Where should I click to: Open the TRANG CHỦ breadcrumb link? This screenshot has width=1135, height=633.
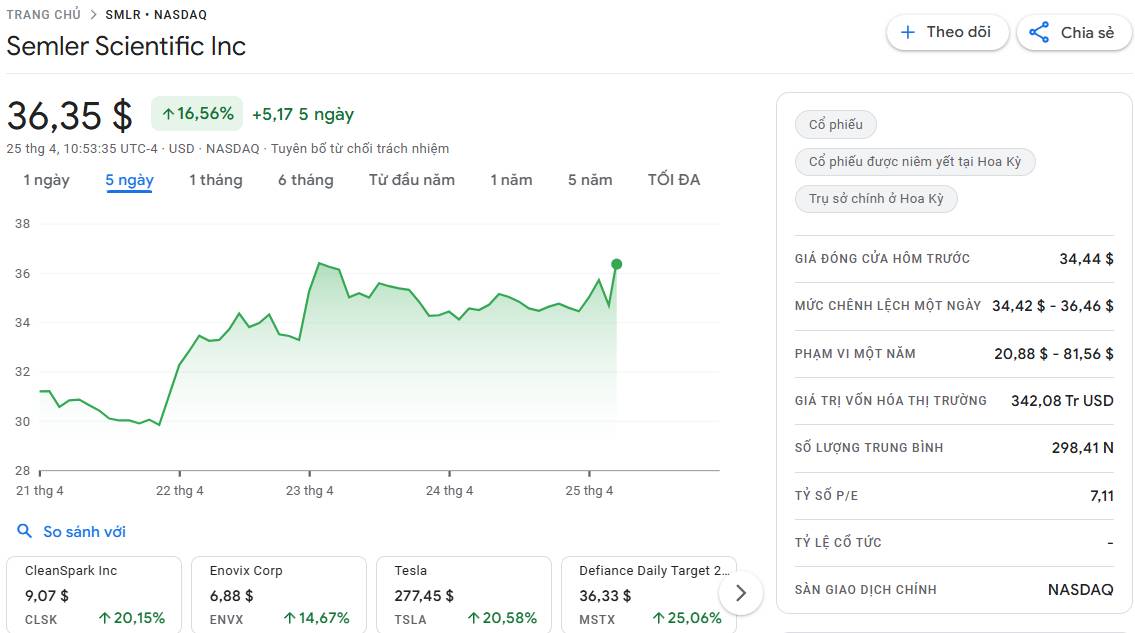pyautogui.click(x=43, y=15)
